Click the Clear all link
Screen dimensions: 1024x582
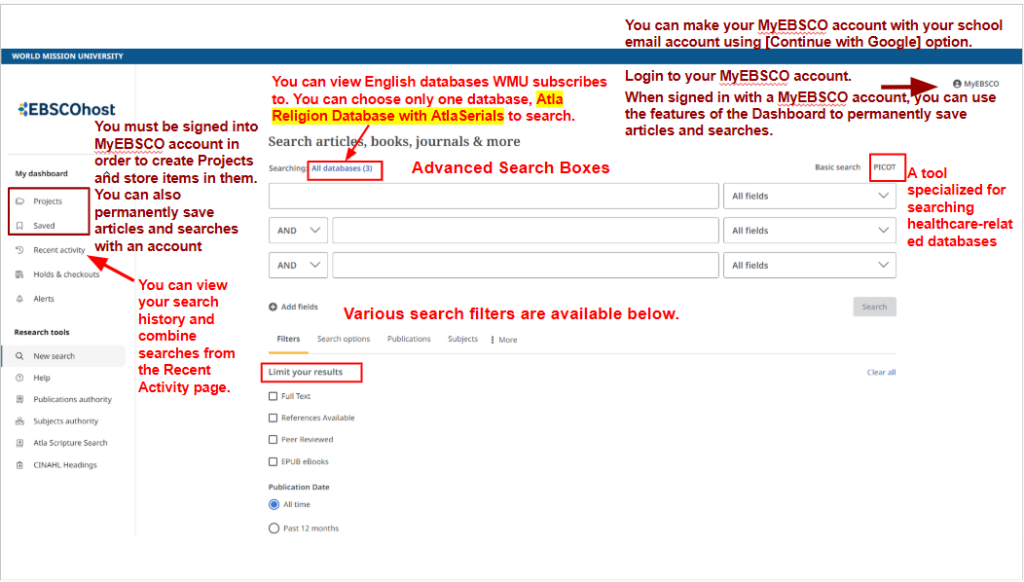click(881, 372)
